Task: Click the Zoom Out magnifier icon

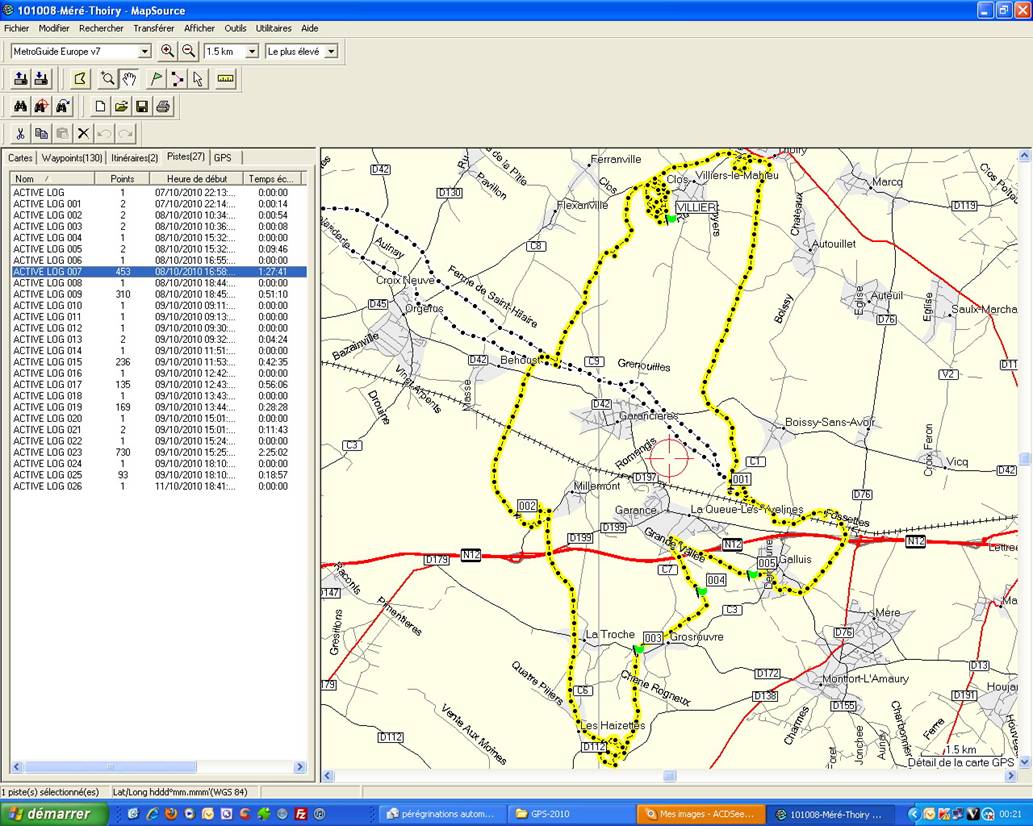Action: click(x=188, y=51)
